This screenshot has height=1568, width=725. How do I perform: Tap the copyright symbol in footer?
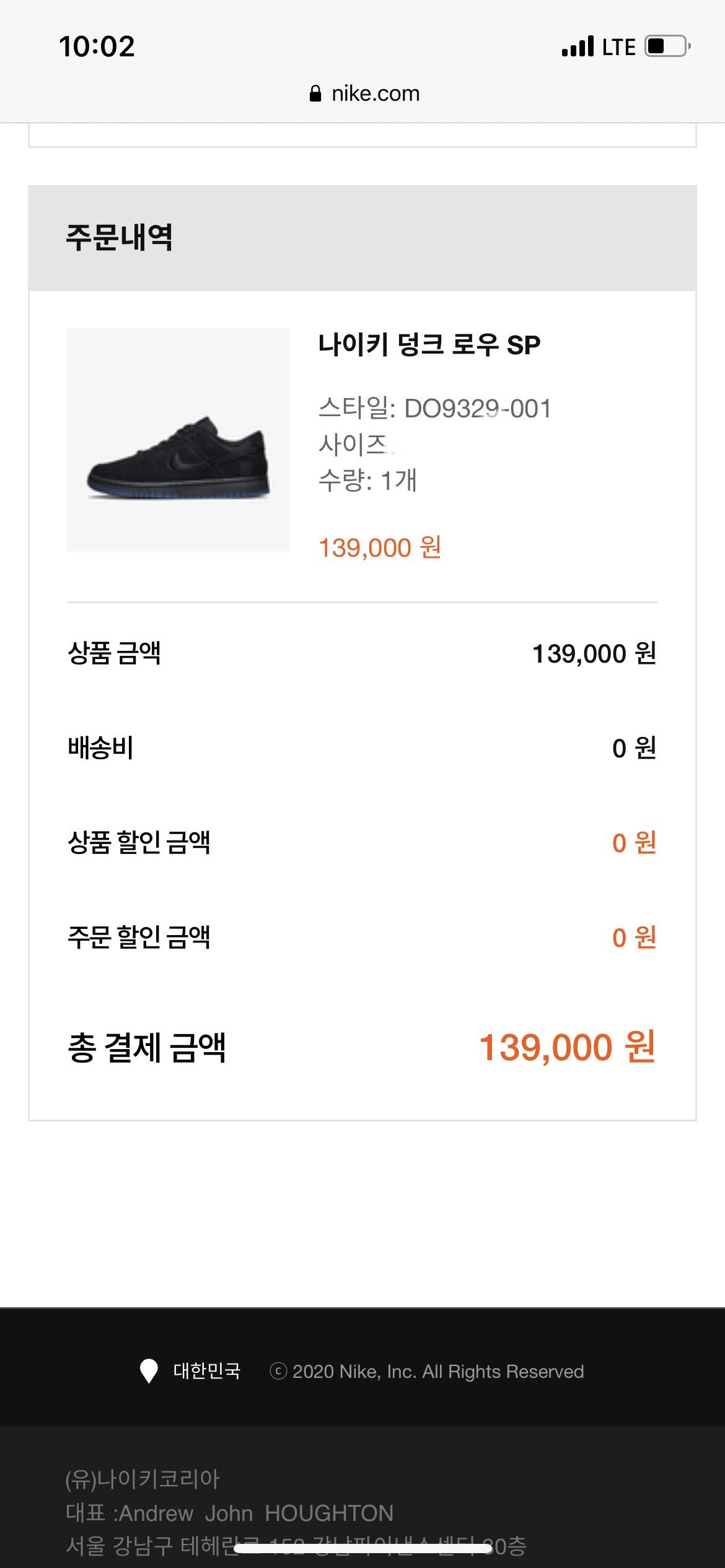click(x=278, y=1372)
